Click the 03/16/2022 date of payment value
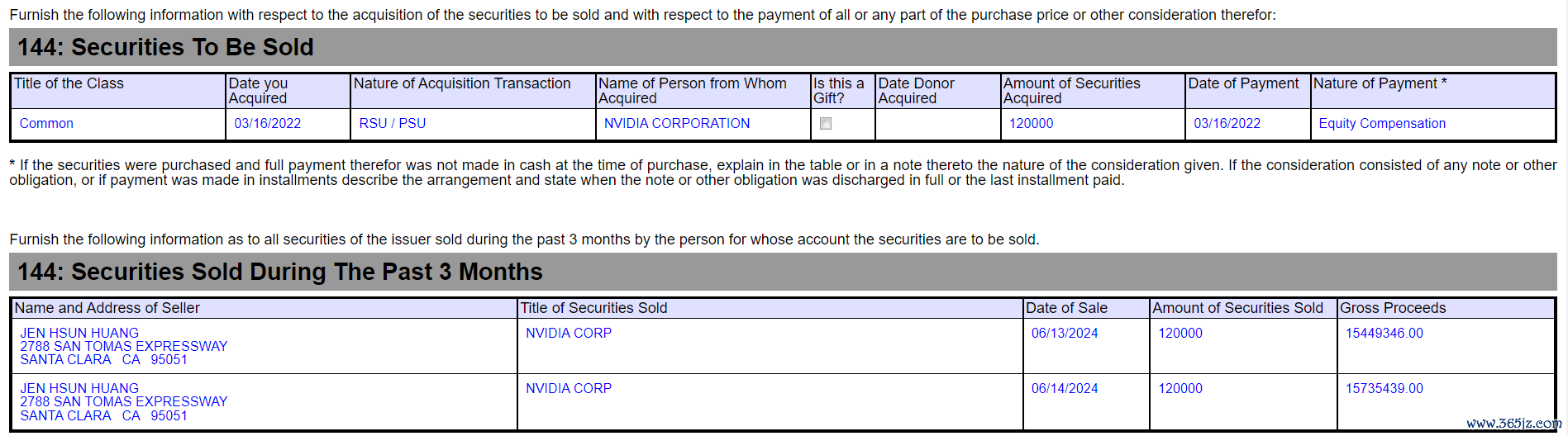Screen dimensions: 1568x436 (x=1227, y=124)
